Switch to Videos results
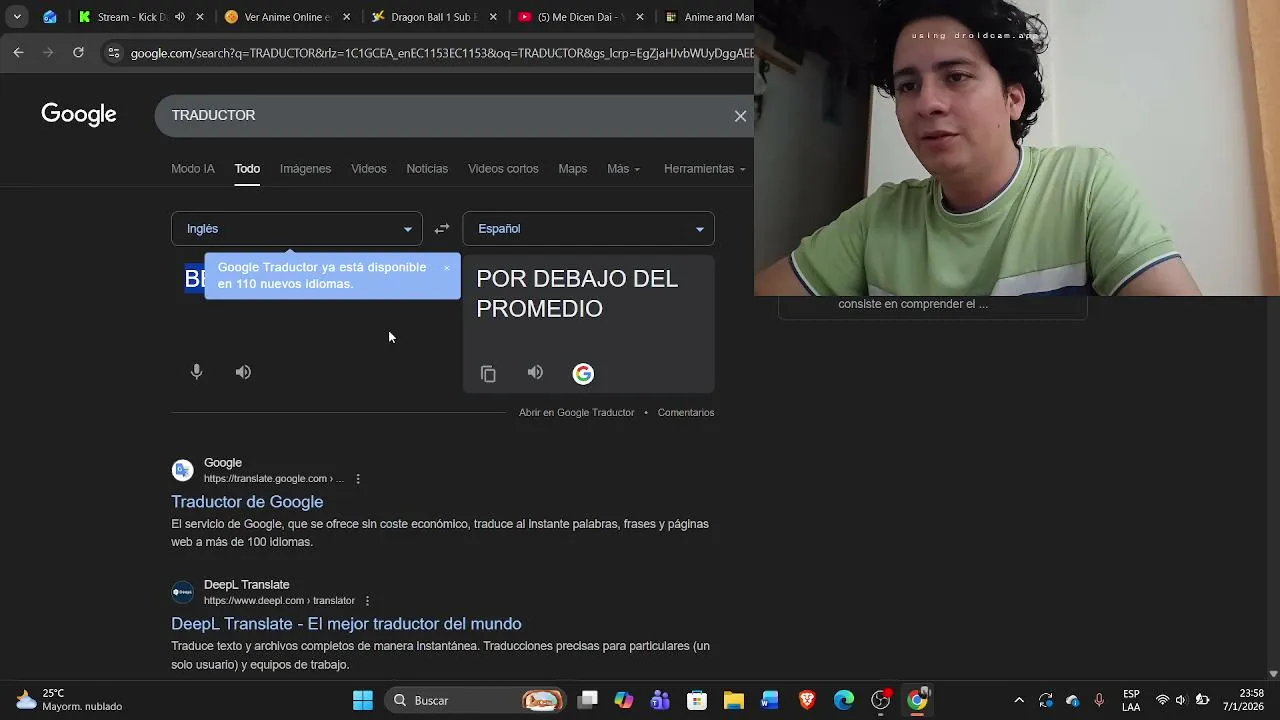Viewport: 1280px width, 720px height. coord(369,169)
